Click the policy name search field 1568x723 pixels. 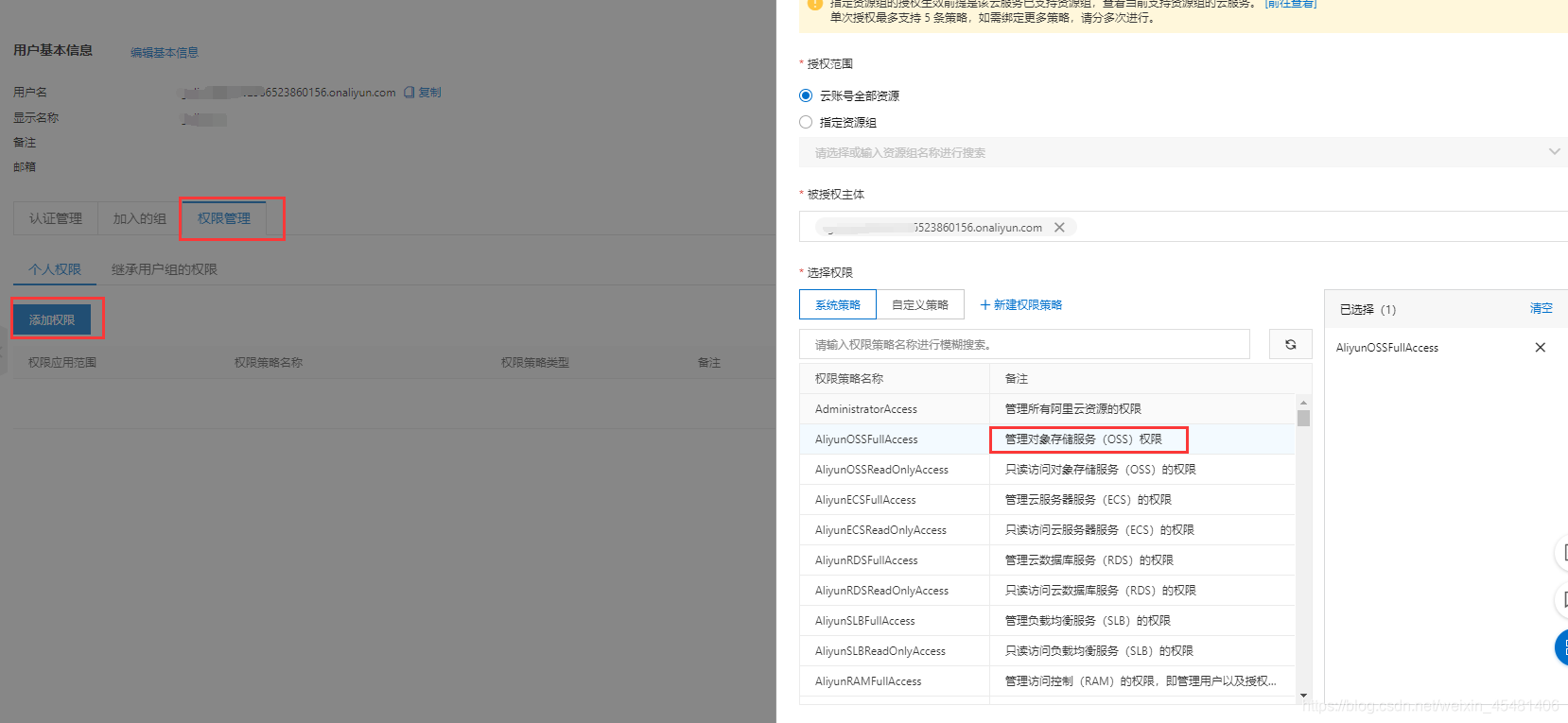coord(1024,345)
